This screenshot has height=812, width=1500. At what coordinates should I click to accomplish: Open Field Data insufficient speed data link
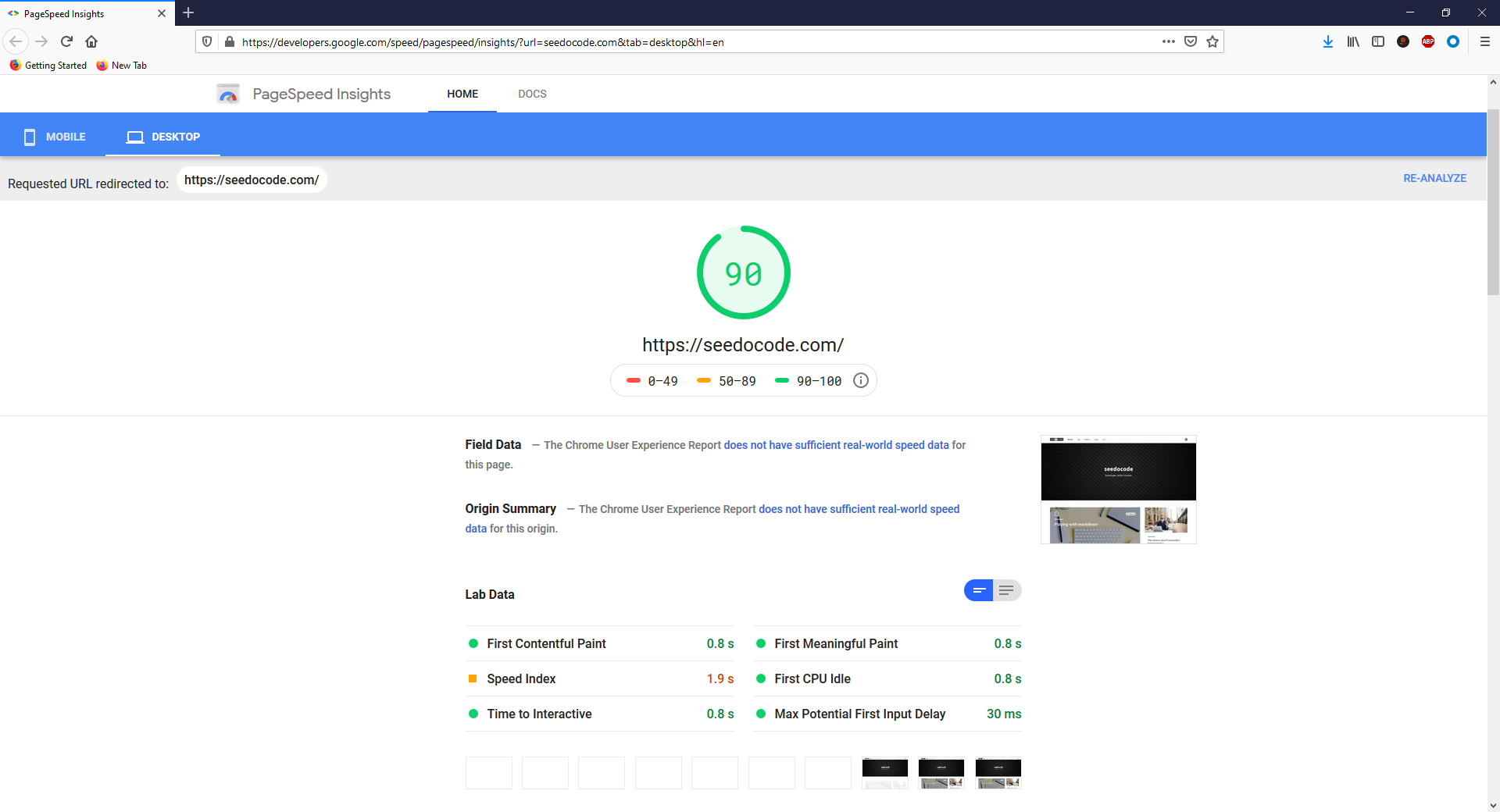(x=836, y=445)
